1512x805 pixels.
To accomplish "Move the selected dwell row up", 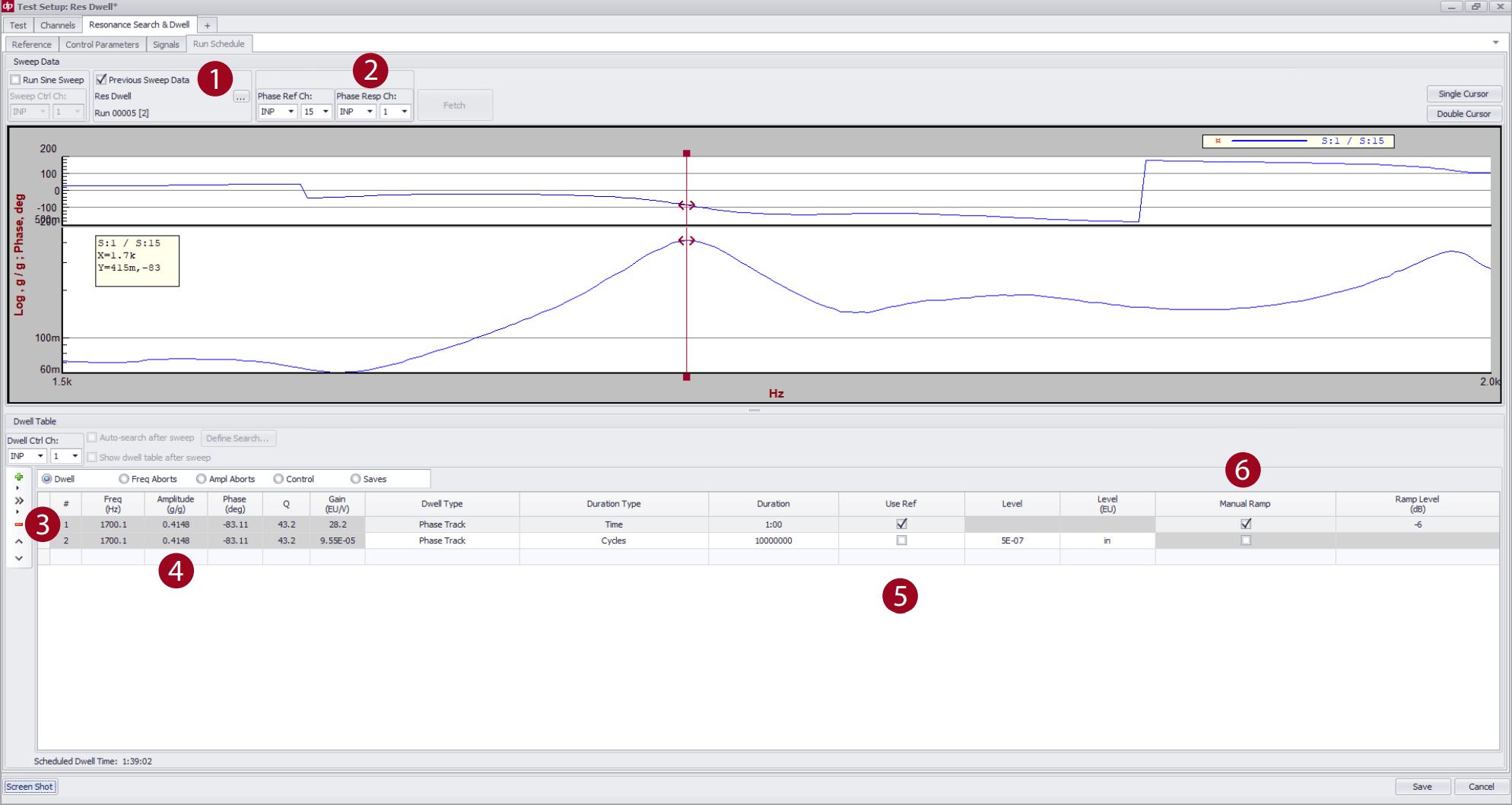I will (19, 540).
